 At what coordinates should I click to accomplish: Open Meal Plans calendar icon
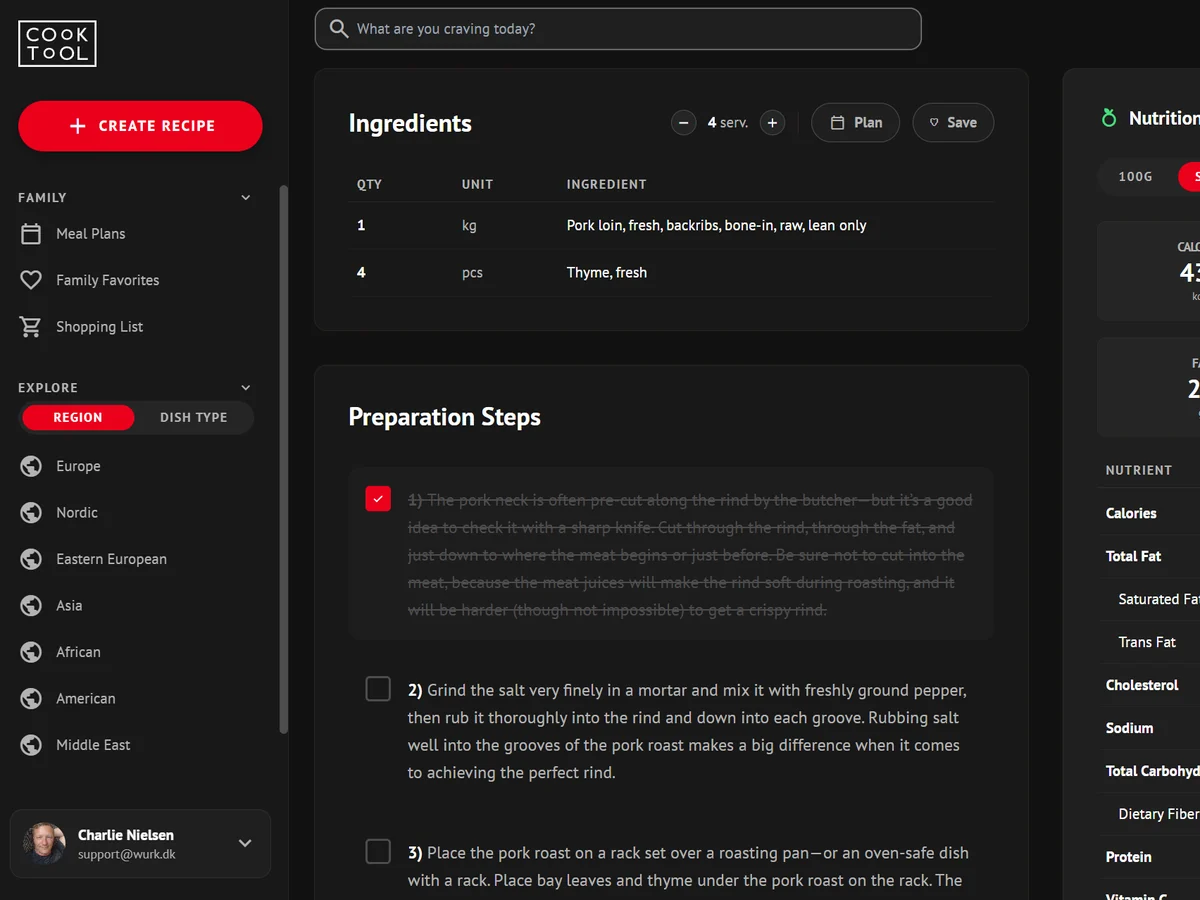pyautogui.click(x=31, y=234)
